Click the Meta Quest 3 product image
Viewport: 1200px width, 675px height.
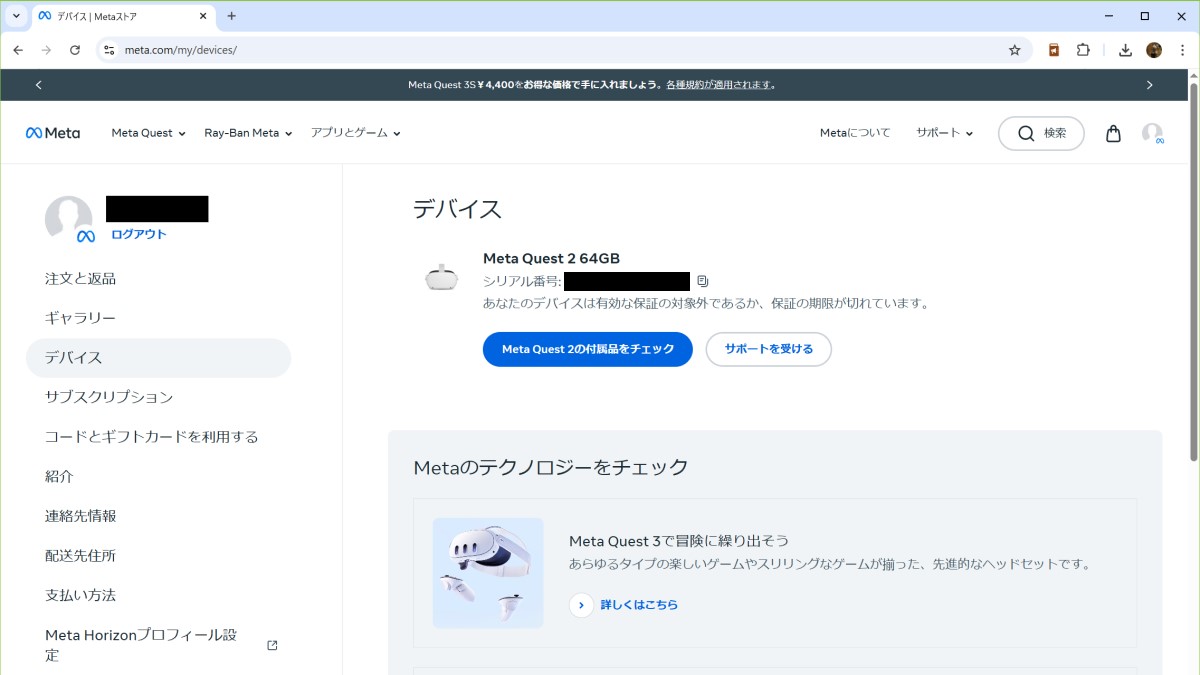[488, 573]
